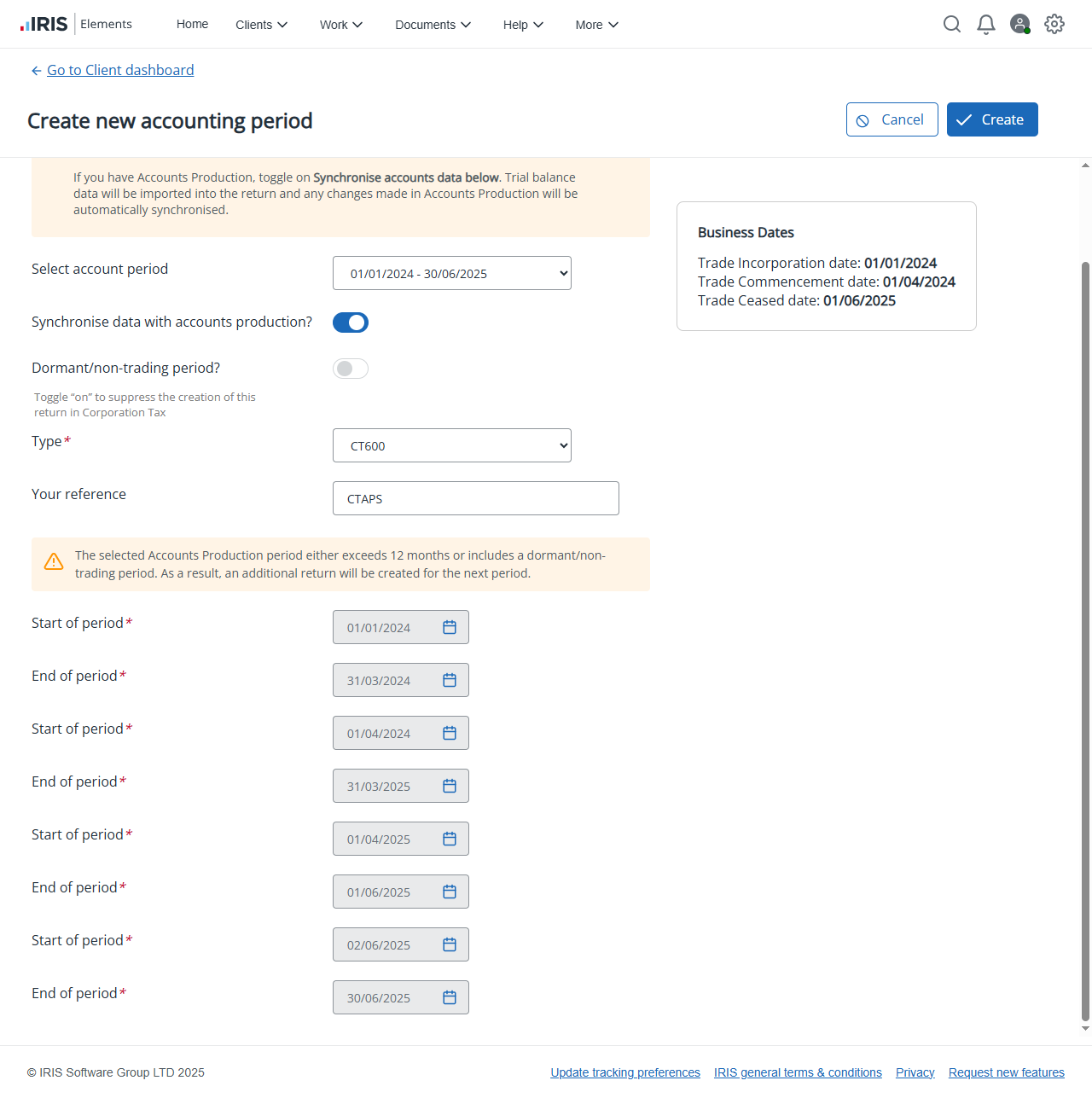Open the settings gear icon
Screen dimensions: 1092x1098
(1054, 24)
